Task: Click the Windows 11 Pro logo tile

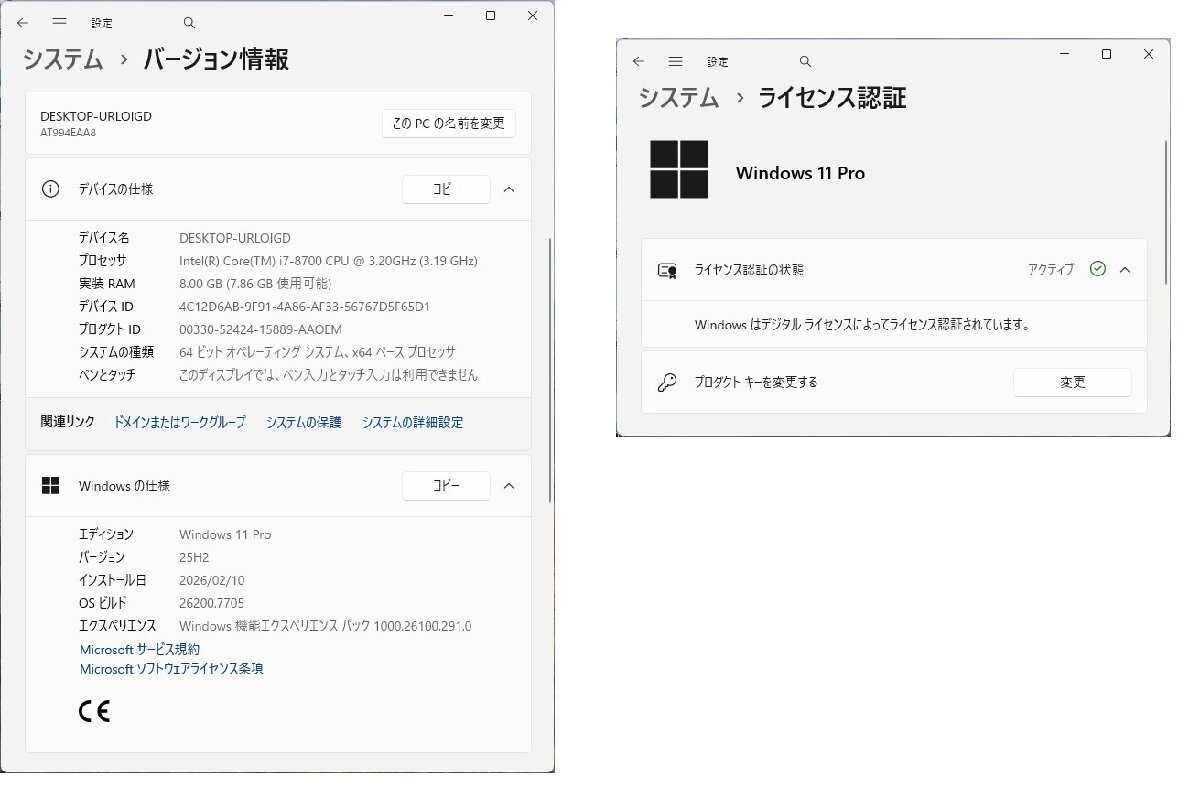Action: [x=679, y=171]
